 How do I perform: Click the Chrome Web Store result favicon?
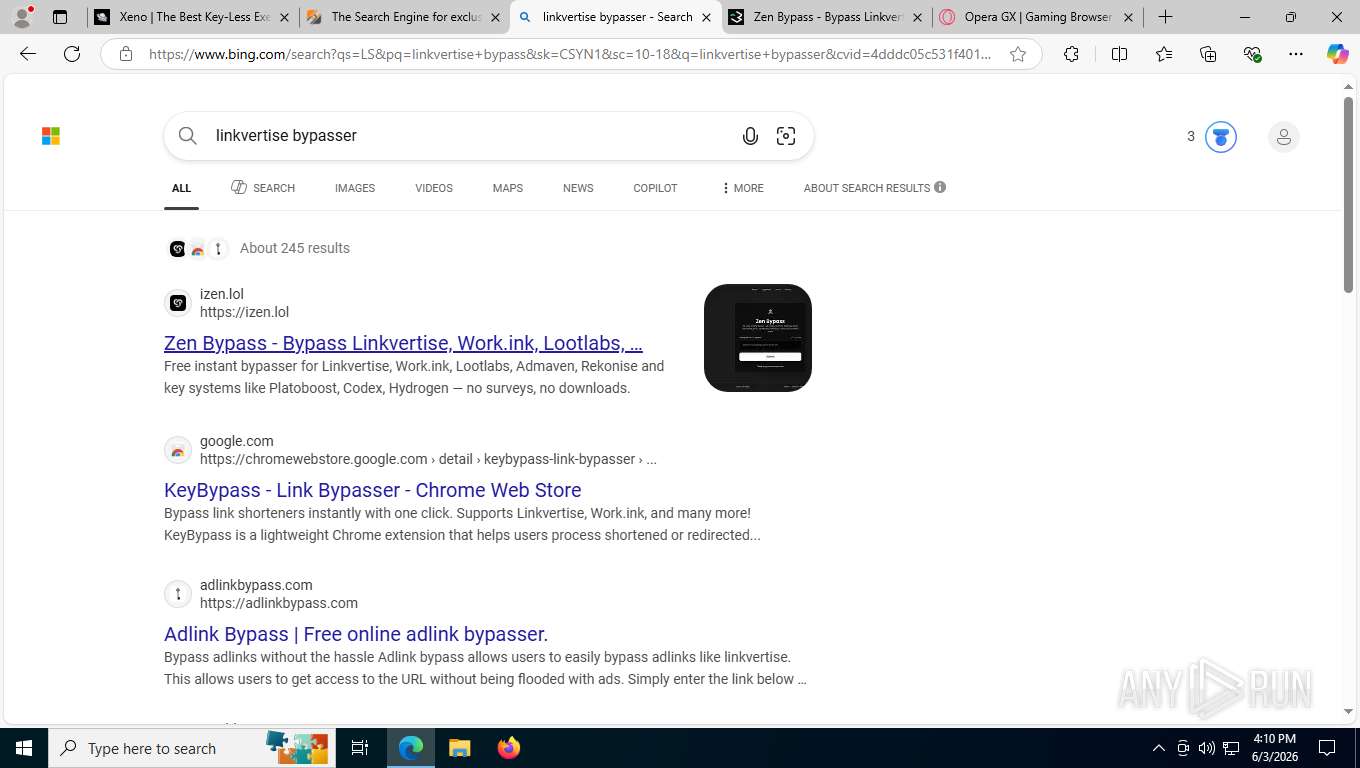pyautogui.click(x=178, y=450)
